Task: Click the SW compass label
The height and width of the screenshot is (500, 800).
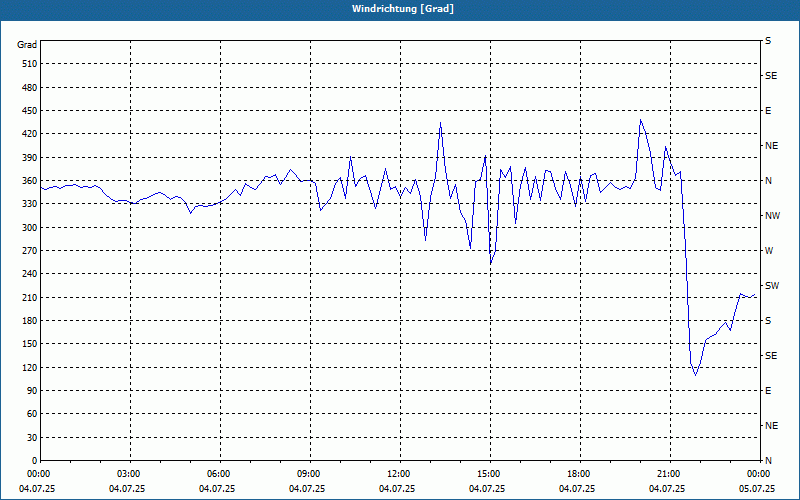Action: click(772, 286)
